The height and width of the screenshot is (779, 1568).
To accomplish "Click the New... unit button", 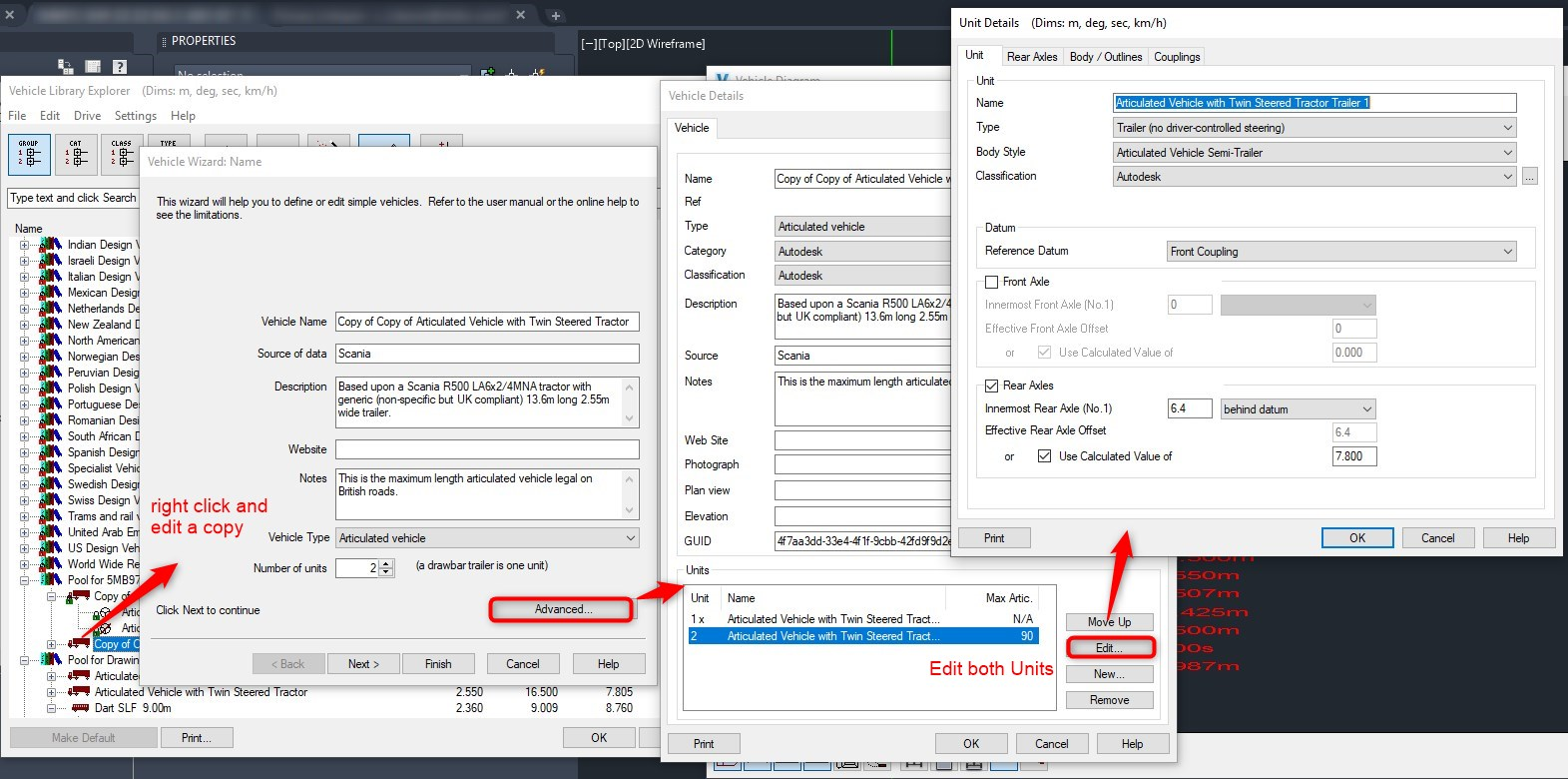I will (x=1110, y=674).
